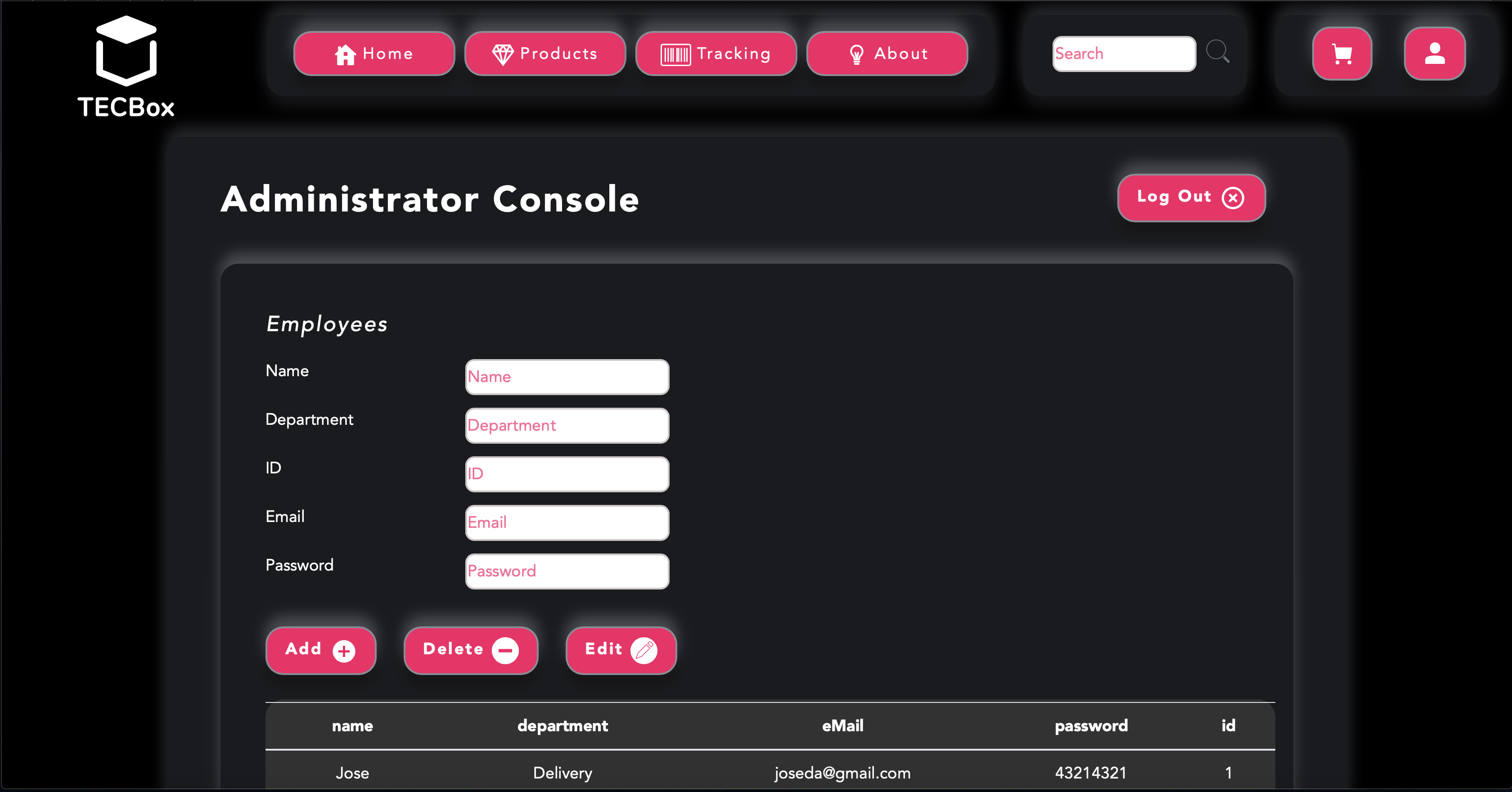The width and height of the screenshot is (1512, 792).
Task: Open the About page
Action: (887, 54)
